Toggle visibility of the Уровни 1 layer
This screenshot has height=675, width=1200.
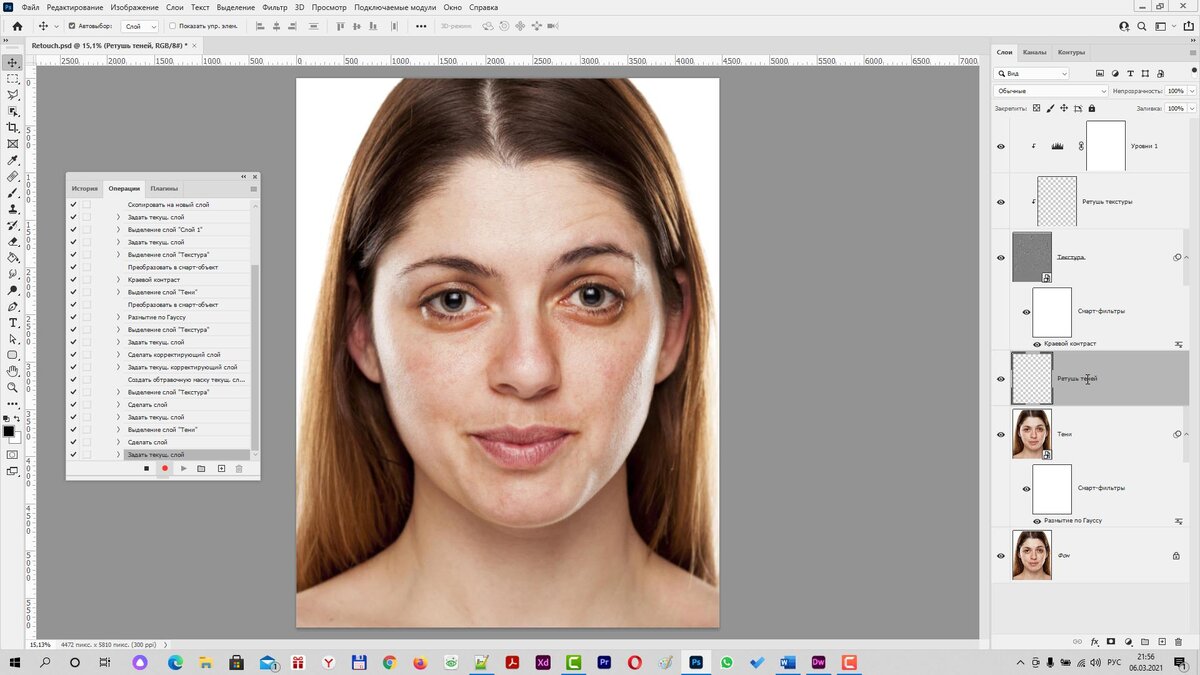point(1001,146)
